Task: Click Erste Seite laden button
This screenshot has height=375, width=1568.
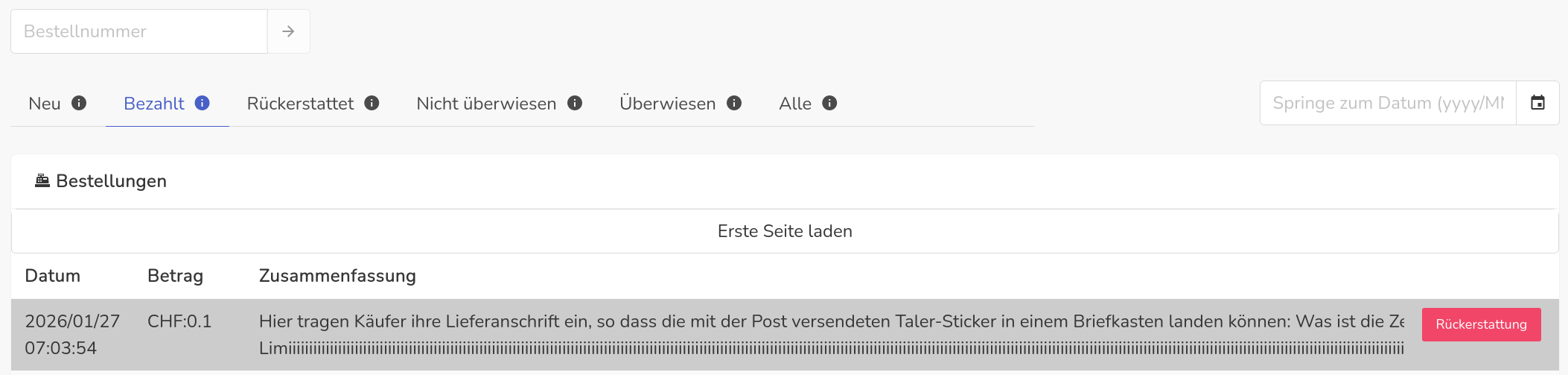Action: [x=785, y=231]
